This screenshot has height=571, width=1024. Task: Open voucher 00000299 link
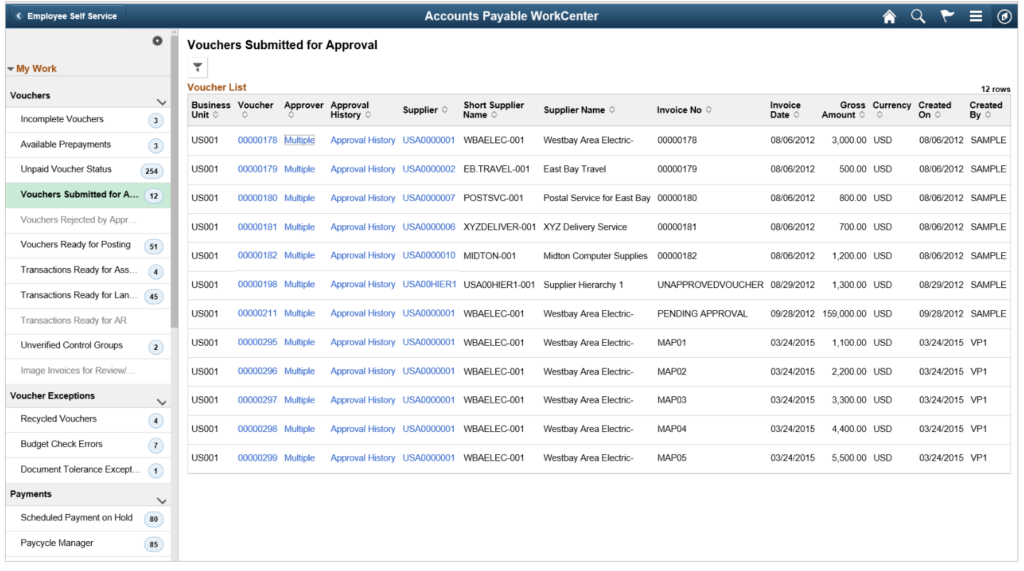click(x=257, y=458)
